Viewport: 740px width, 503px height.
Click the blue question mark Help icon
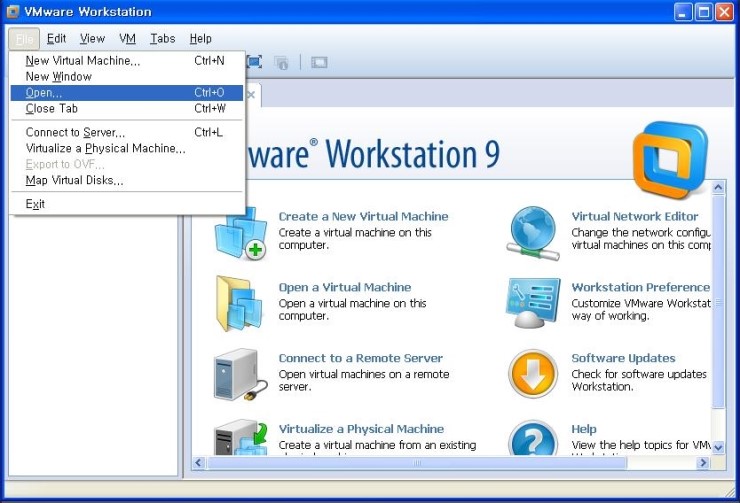pyautogui.click(x=533, y=440)
